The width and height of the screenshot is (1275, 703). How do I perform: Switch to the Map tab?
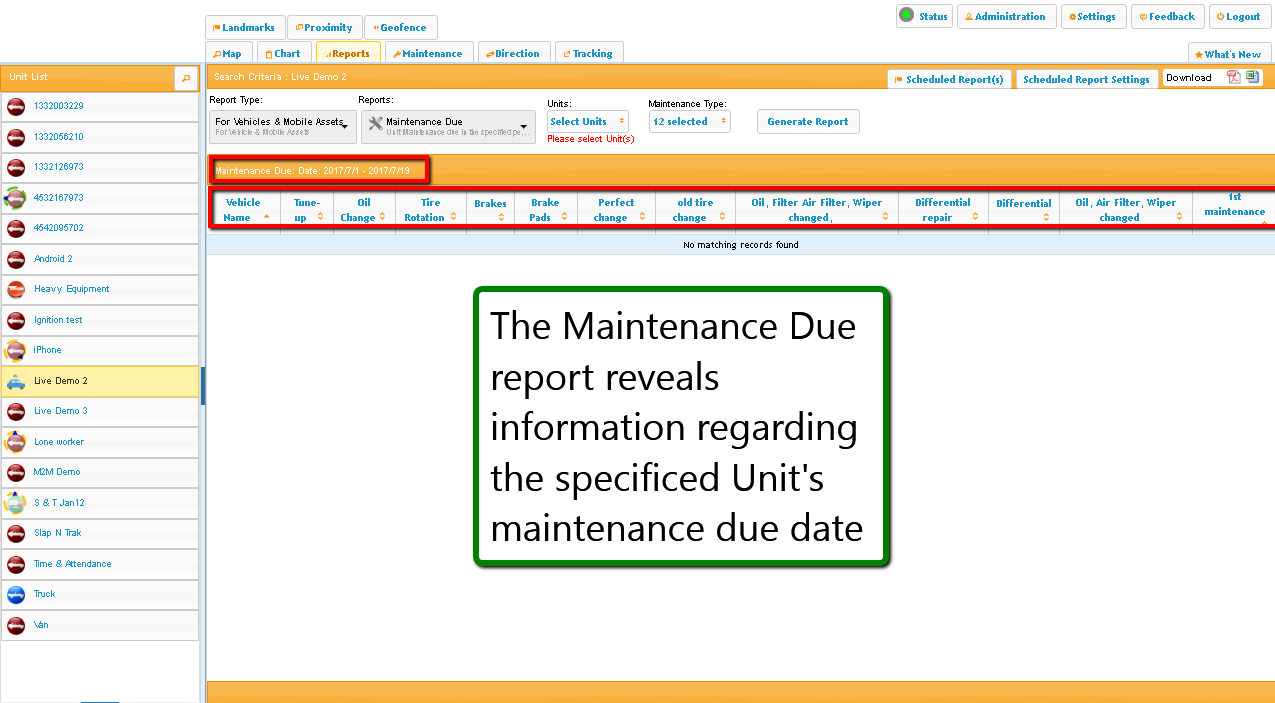[227, 54]
